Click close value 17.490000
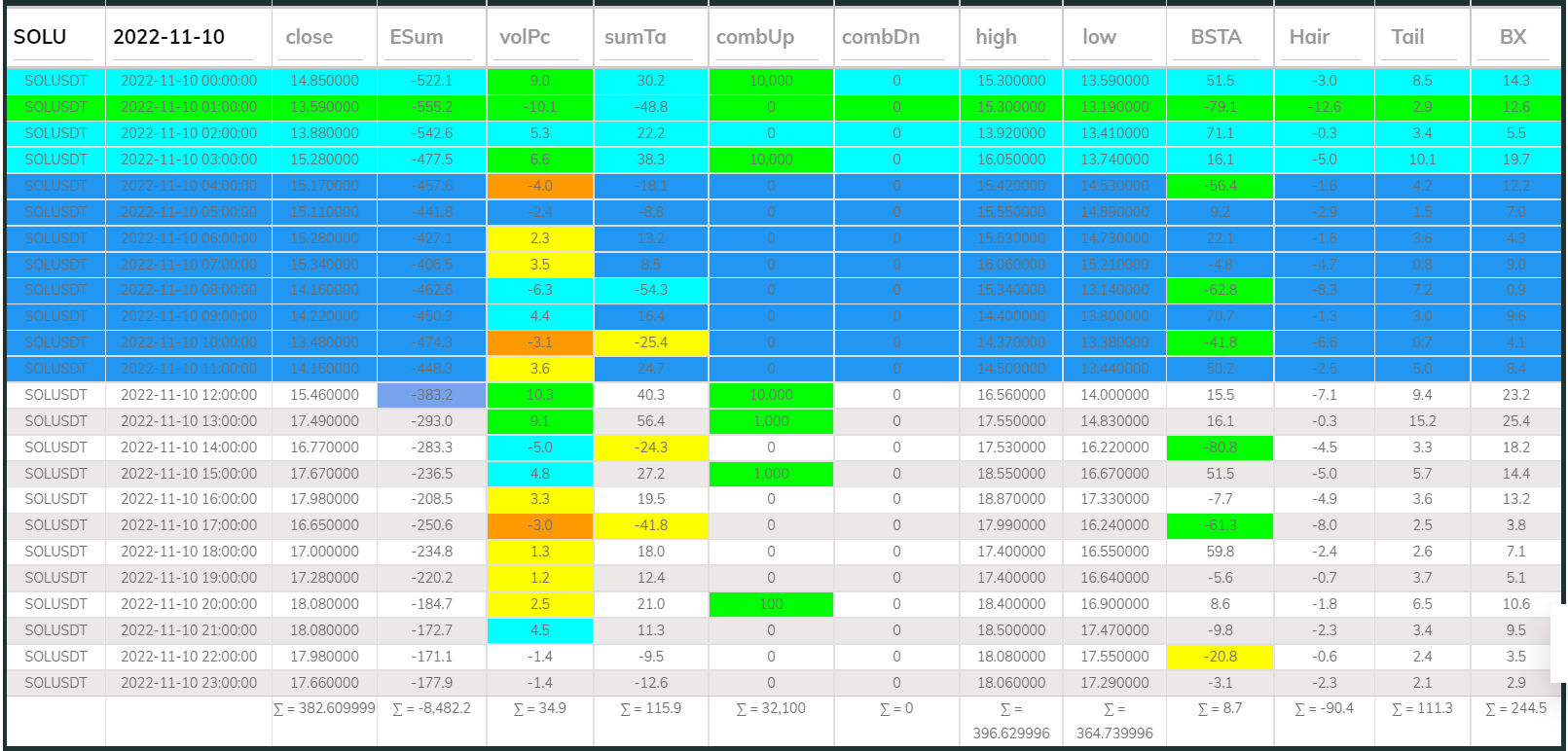Screen dimensions: 1568x751 324,421
